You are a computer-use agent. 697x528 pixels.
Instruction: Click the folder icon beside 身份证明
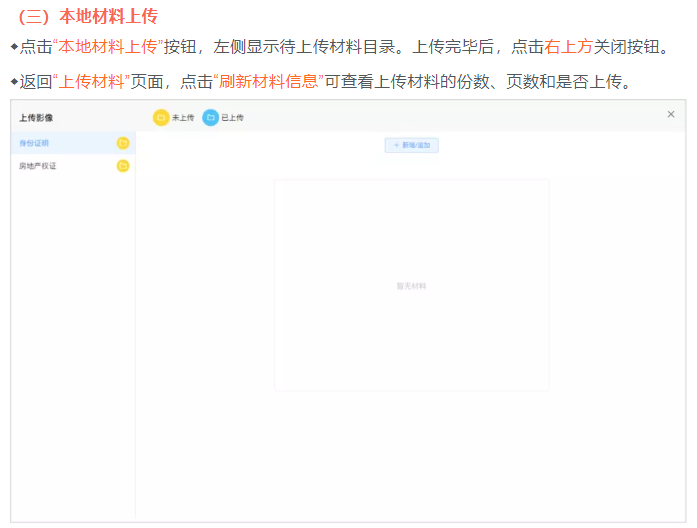pyautogui.click(x=123, y=144)
